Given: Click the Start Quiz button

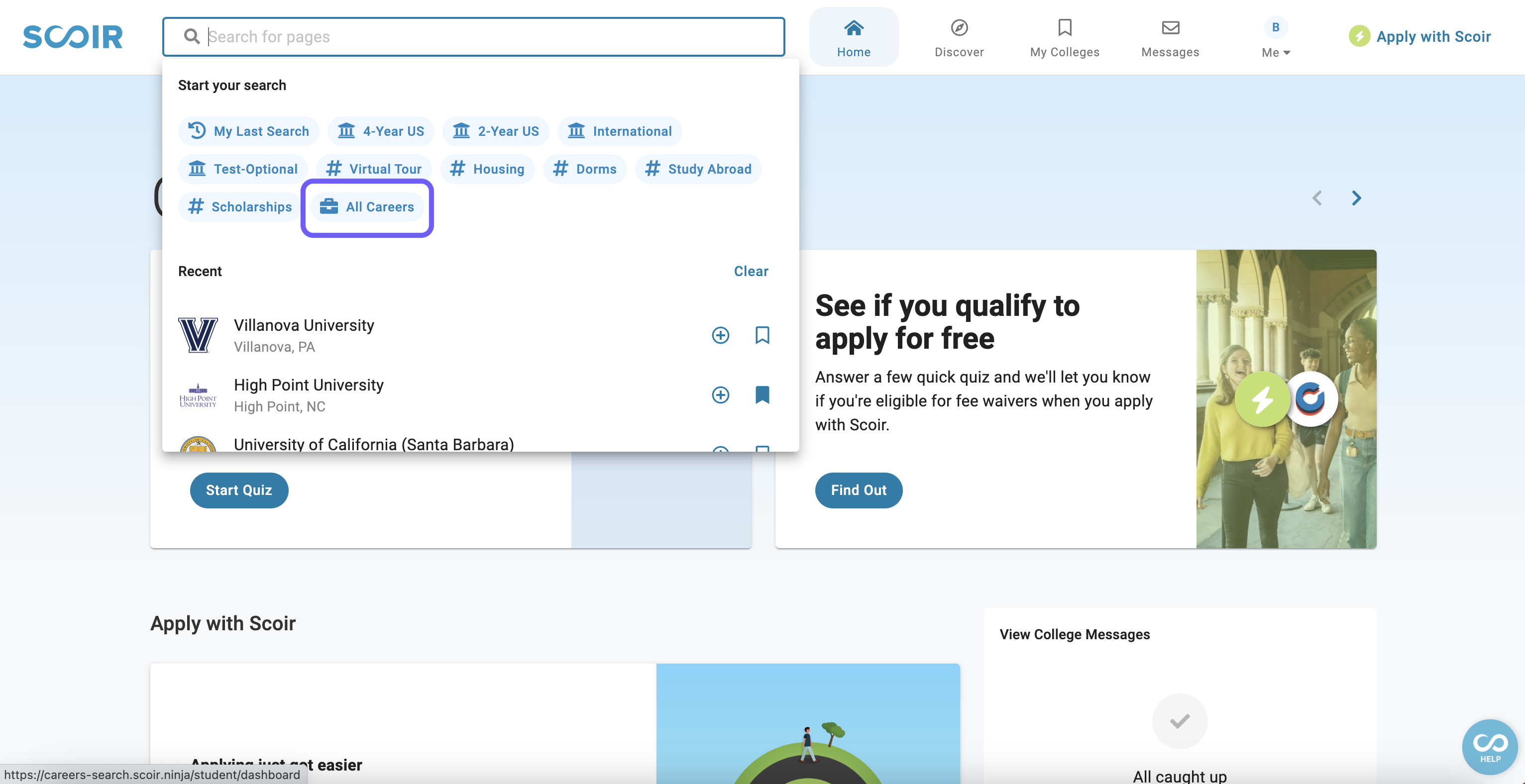Looking at the screenshot, I should tap(238, 490).
